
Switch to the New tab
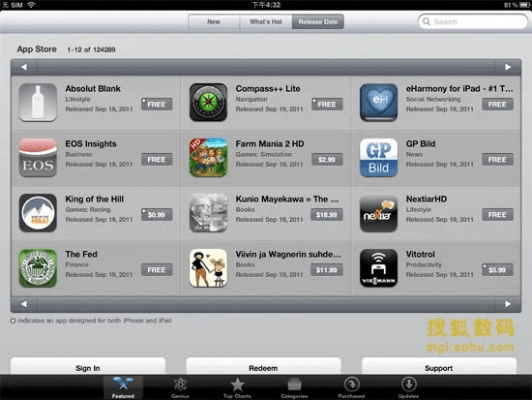coord(214,22)
